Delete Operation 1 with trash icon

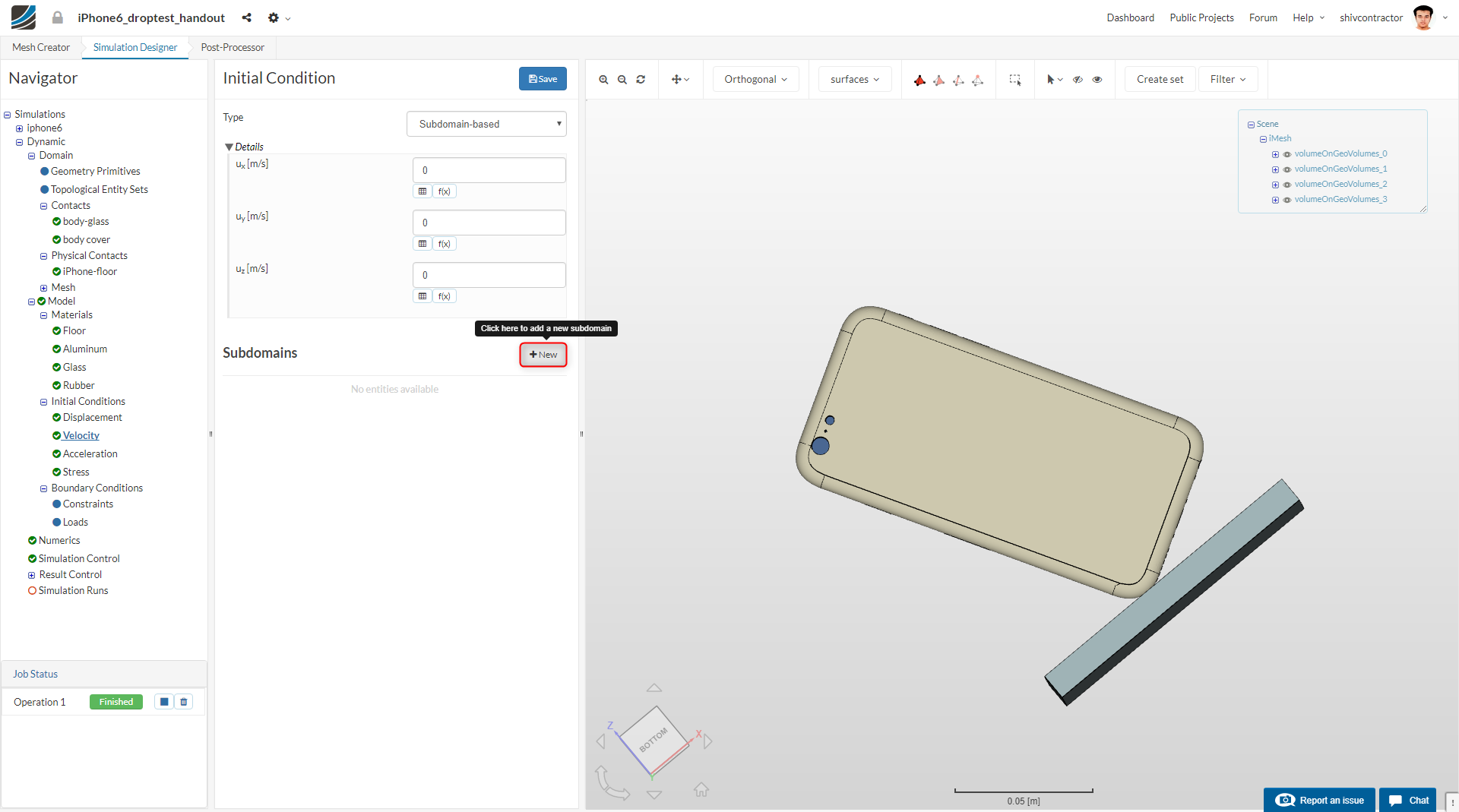tap(184, 702)
